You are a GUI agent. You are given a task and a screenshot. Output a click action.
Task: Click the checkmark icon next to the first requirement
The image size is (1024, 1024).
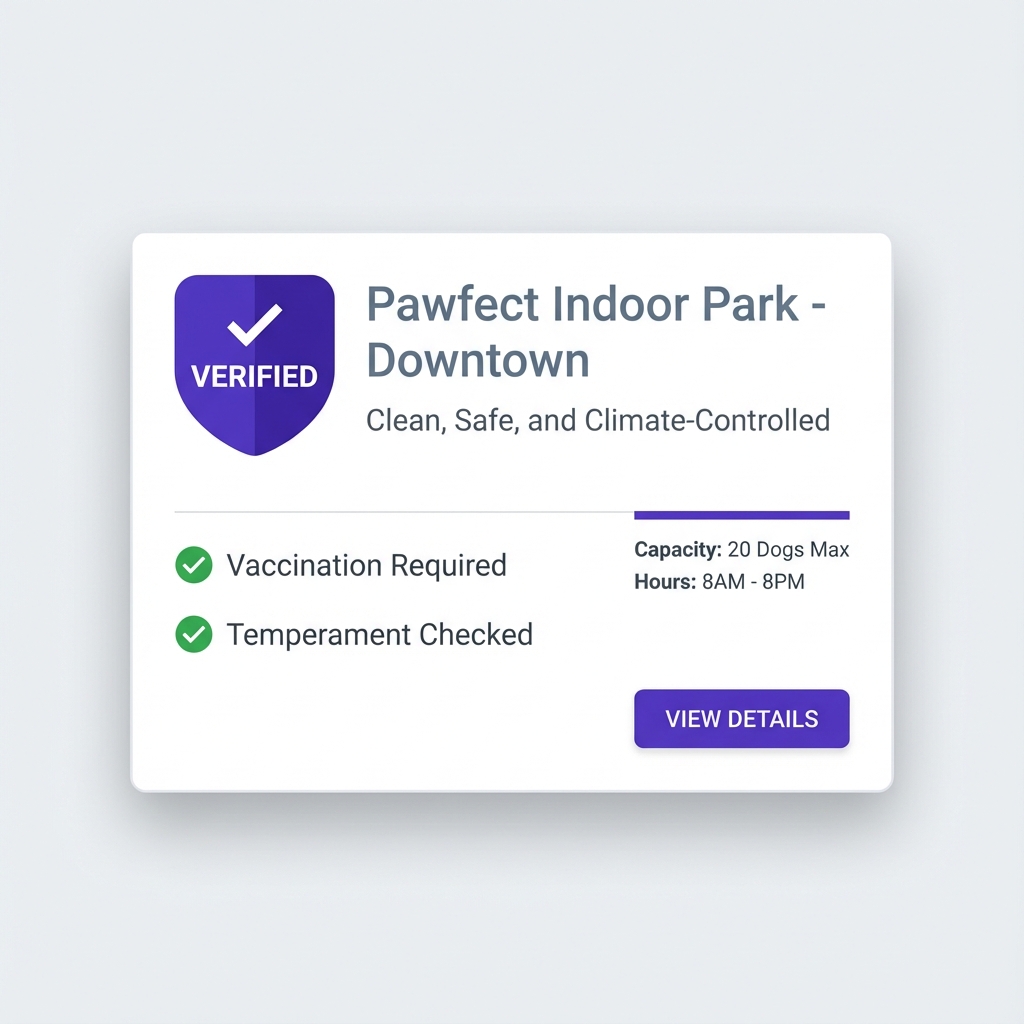pos(194,565)
